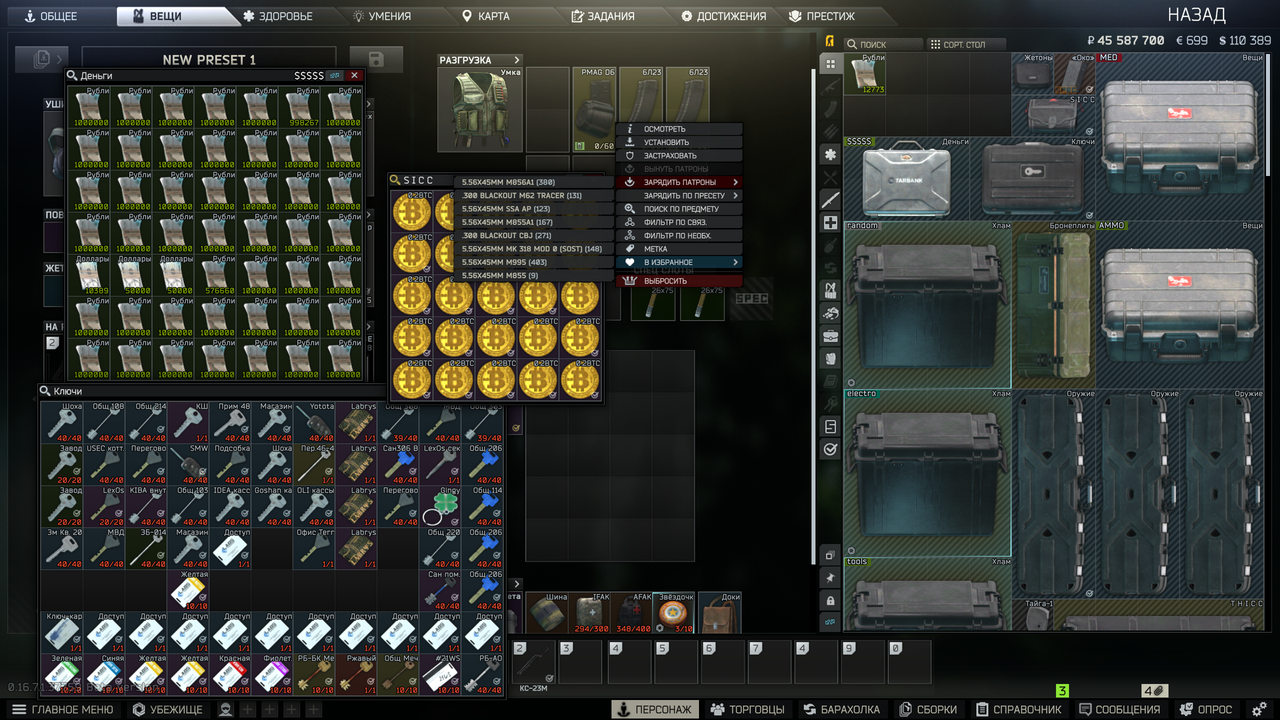
Task: Go to the КАРТА tab
Action: [487, 16]
